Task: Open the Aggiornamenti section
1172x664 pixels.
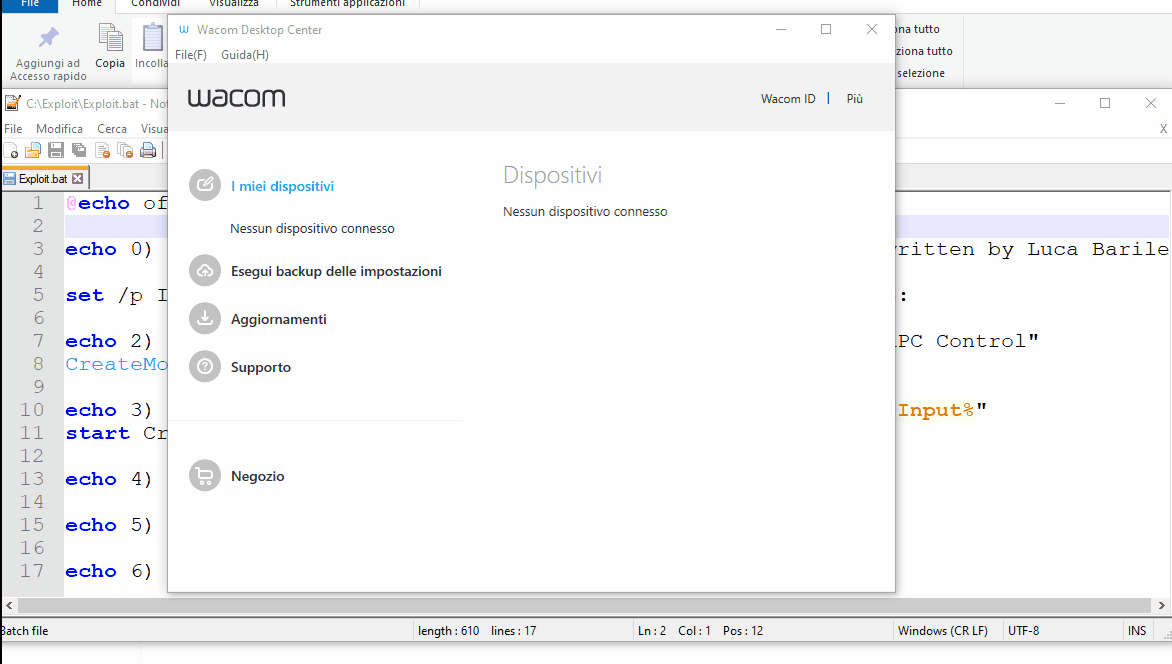Action: click(279, 319)
